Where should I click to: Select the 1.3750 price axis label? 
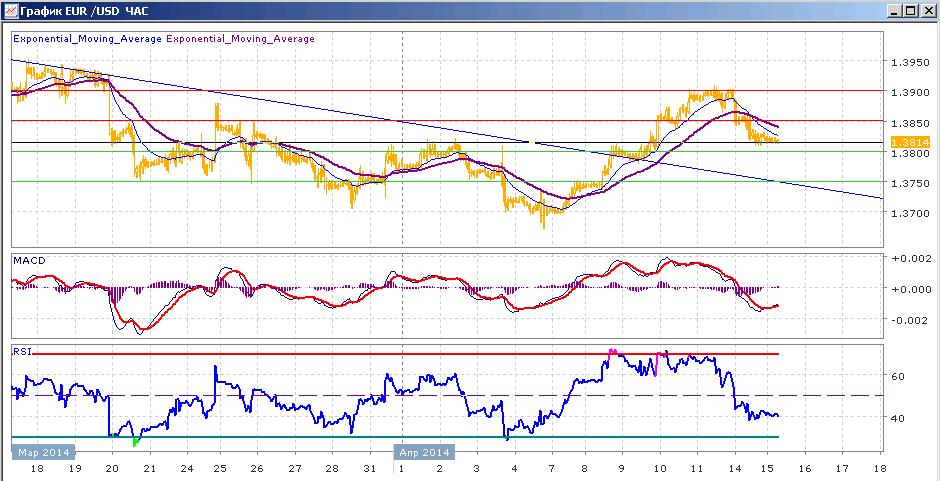tap(910, 184)
